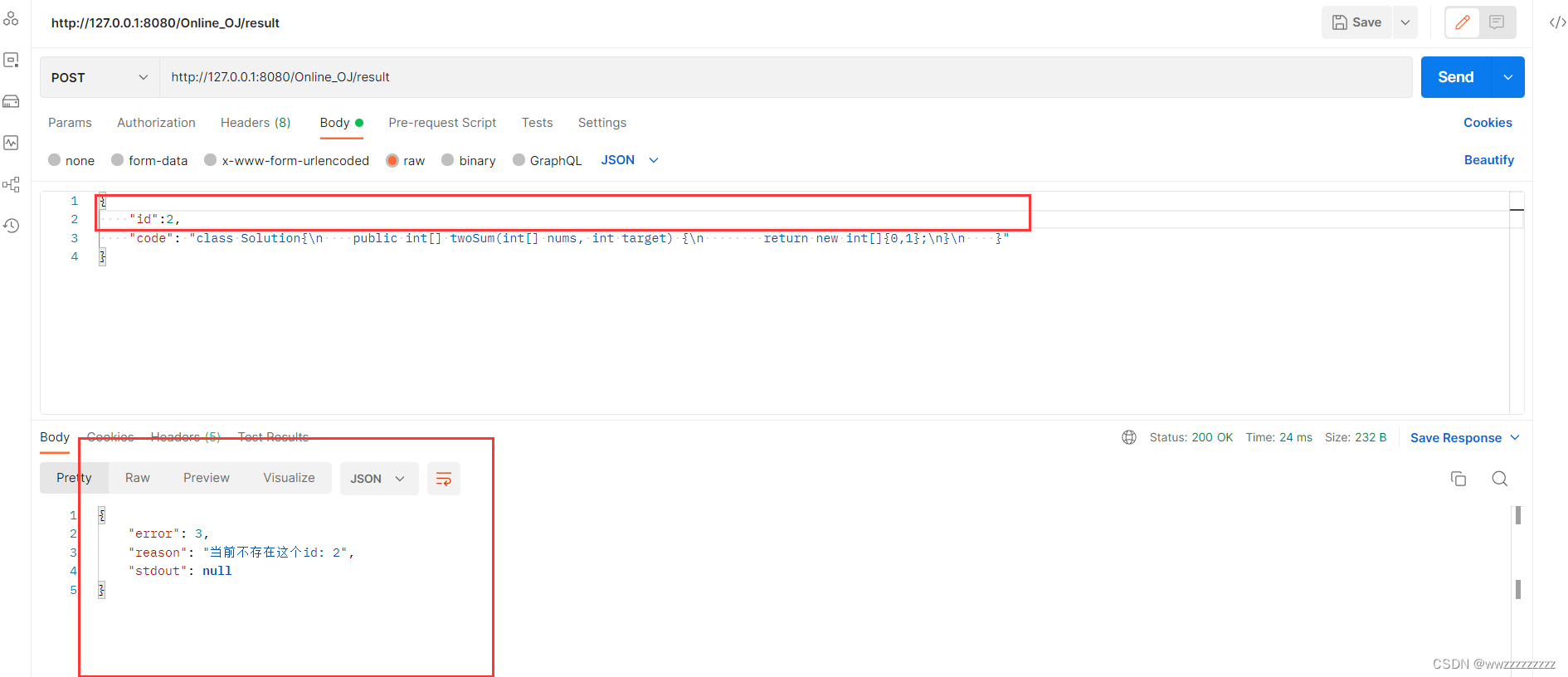Open the Tests tab
The image size is (1568, 677).
[537, 123]
